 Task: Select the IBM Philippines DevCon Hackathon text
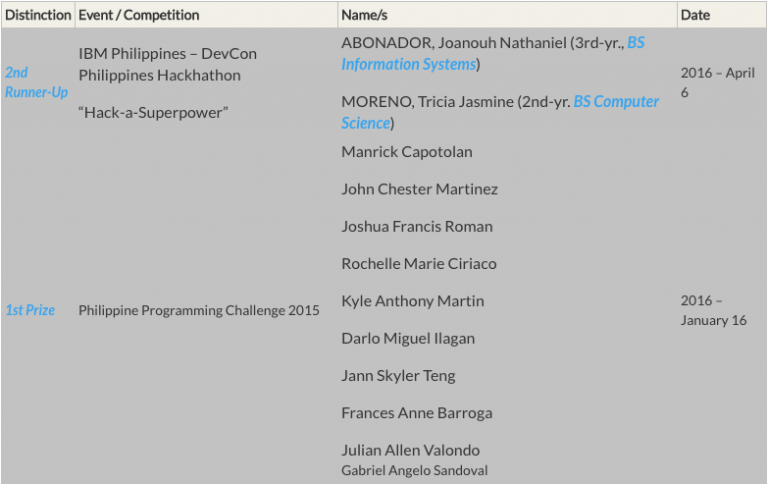[168, 64]
